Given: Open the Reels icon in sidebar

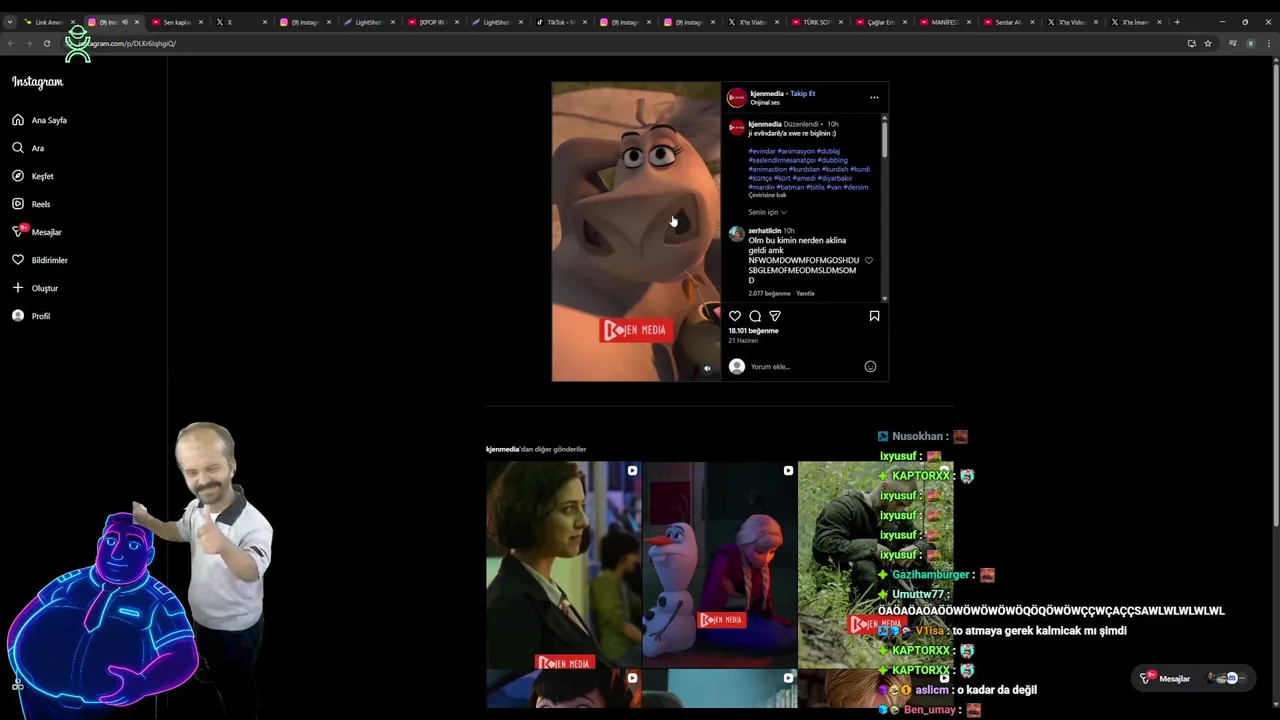Looking at the screenshot, I should [x=18, y=204].
